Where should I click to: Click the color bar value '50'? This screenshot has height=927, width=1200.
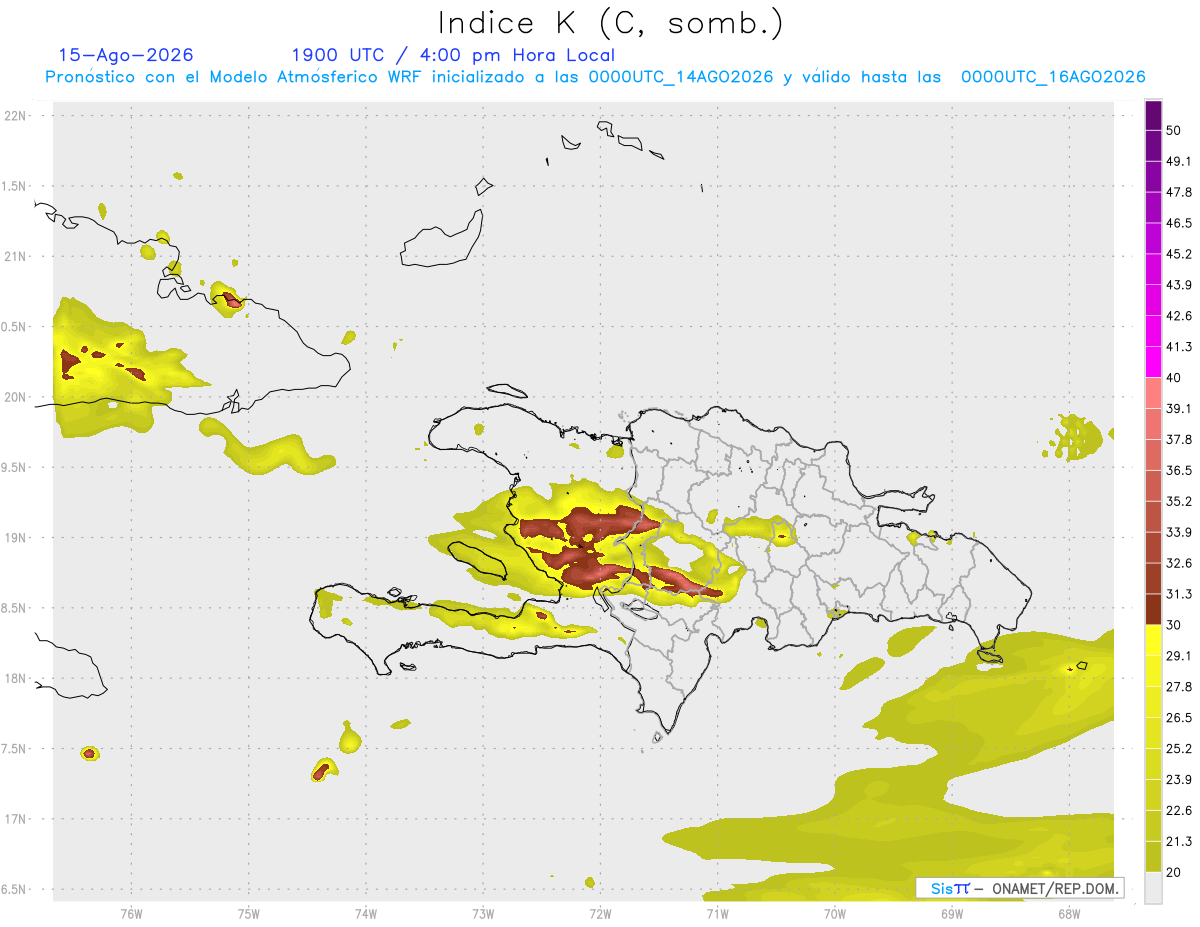1174,130
